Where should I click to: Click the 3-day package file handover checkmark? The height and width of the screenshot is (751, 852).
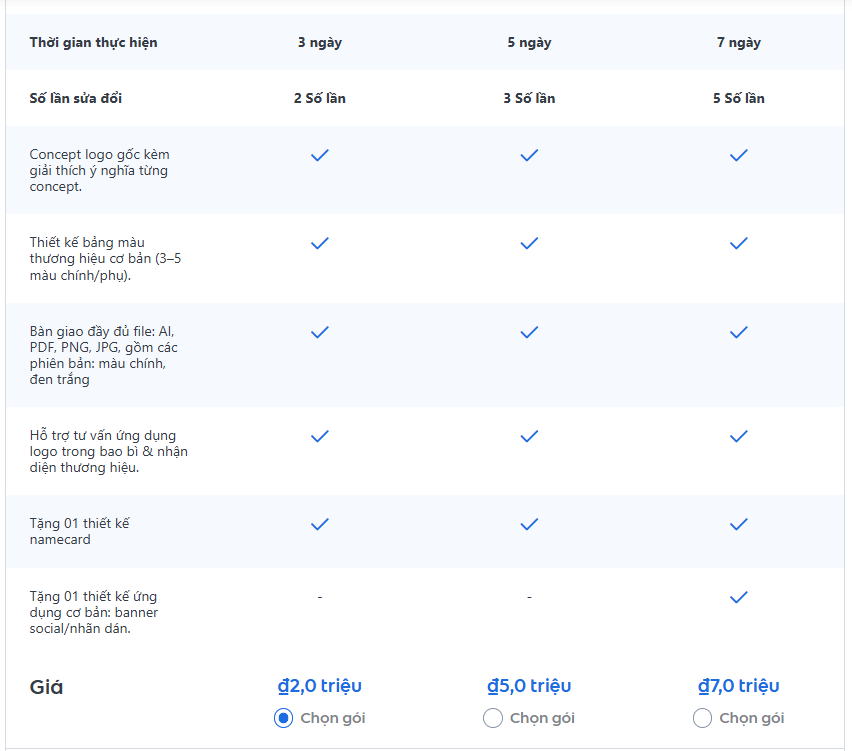click(320, 332)
